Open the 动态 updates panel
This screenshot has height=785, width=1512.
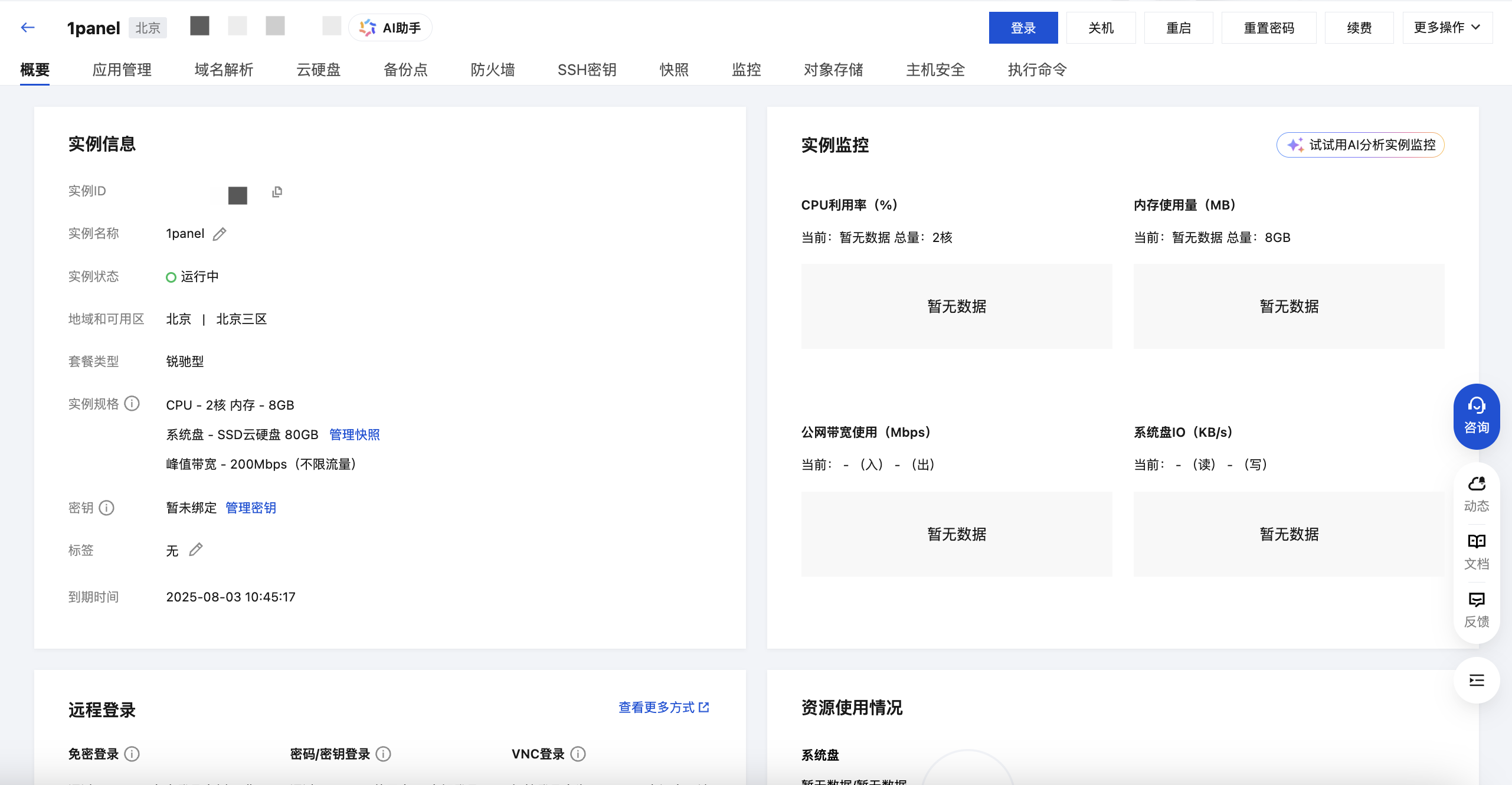coord(1477,495)
